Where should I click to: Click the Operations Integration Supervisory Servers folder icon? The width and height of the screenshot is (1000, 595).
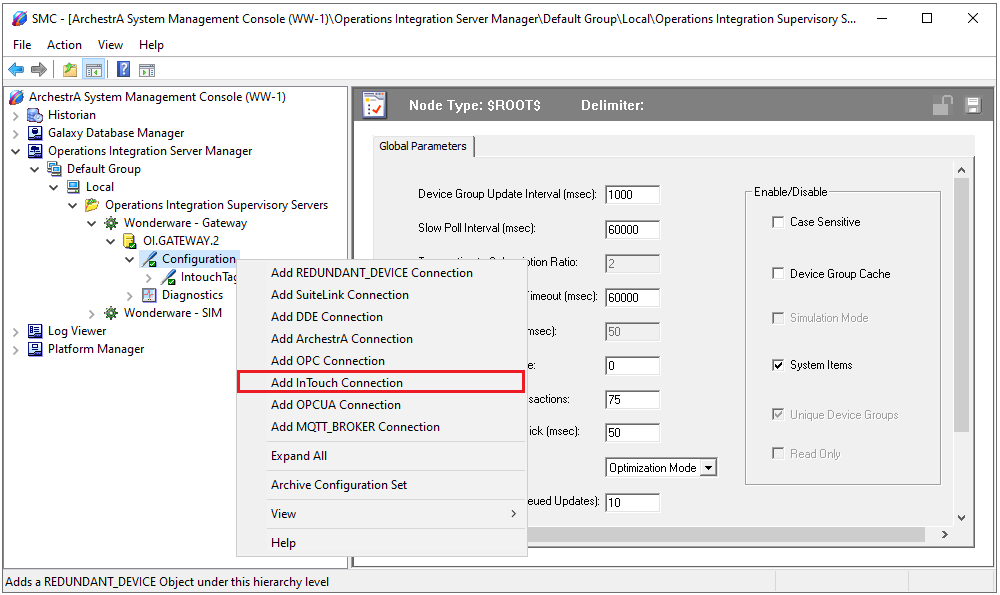(x=92, y=205)
